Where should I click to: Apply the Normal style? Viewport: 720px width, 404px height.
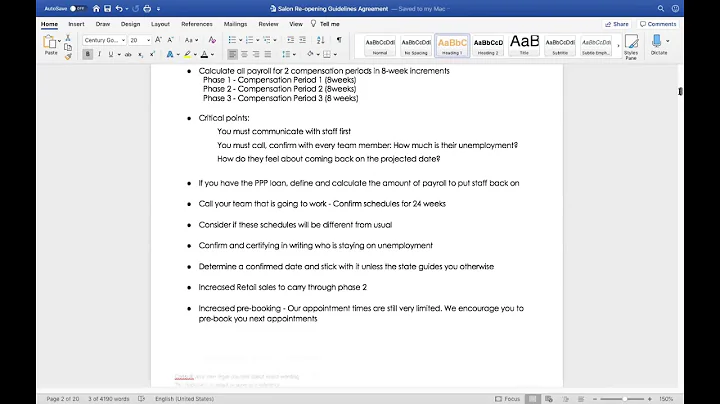(380, 46)
